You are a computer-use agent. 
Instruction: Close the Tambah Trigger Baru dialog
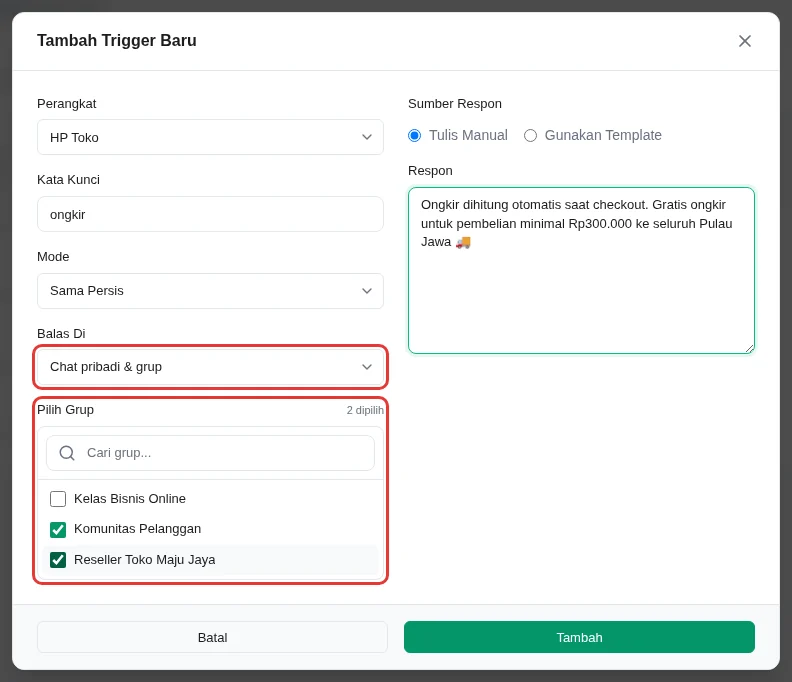click(745, 41)
